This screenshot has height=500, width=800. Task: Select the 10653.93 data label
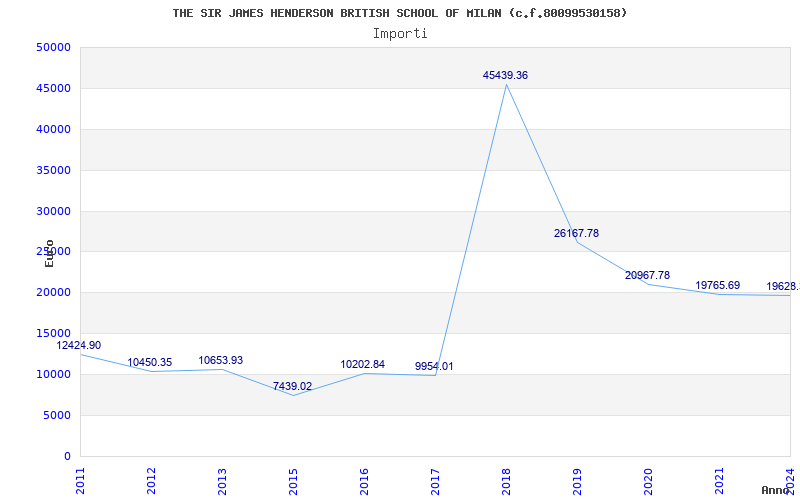tap(220, 361)
